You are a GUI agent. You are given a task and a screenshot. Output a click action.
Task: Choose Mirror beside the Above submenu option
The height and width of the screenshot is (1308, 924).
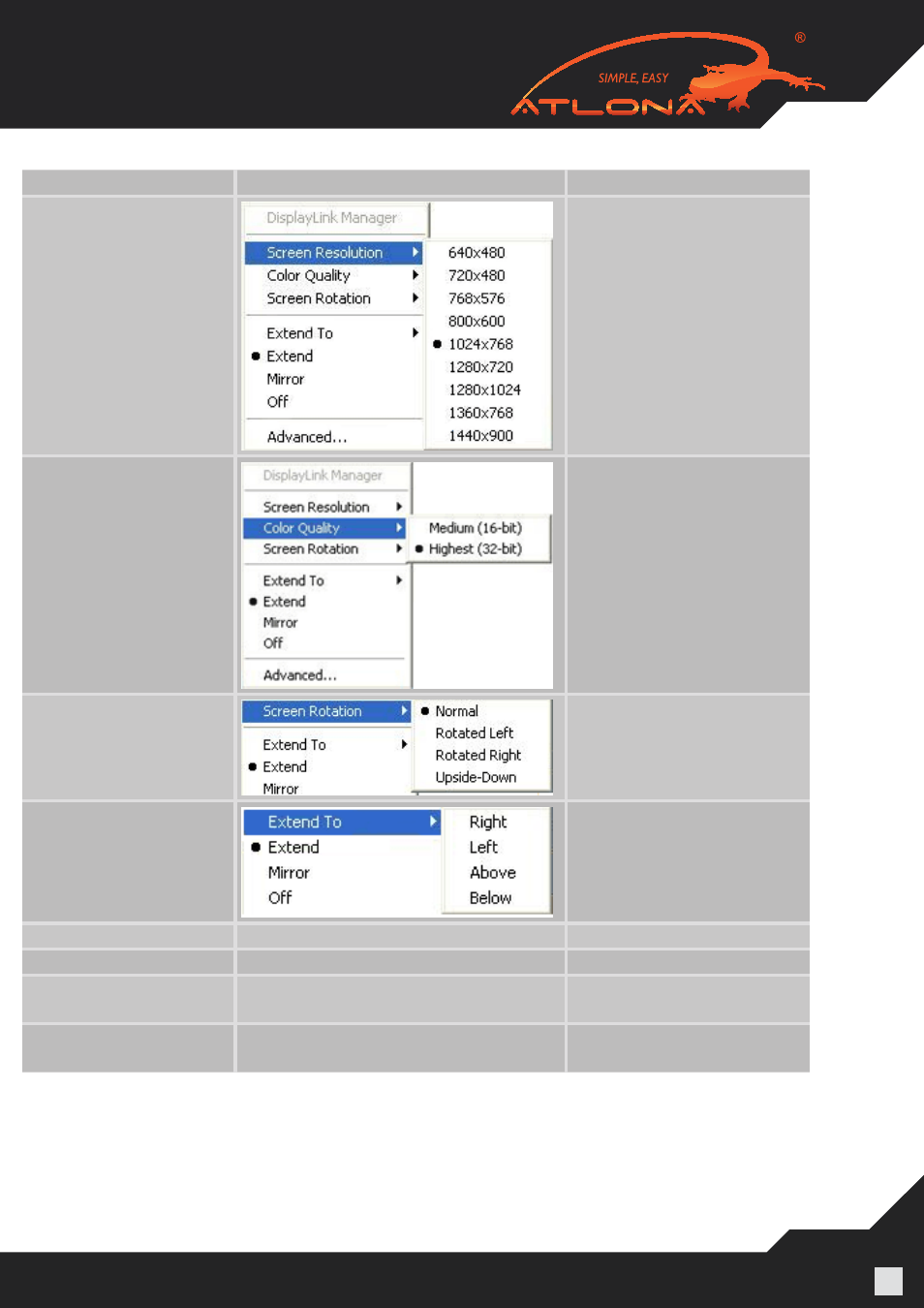pos(289,872)
